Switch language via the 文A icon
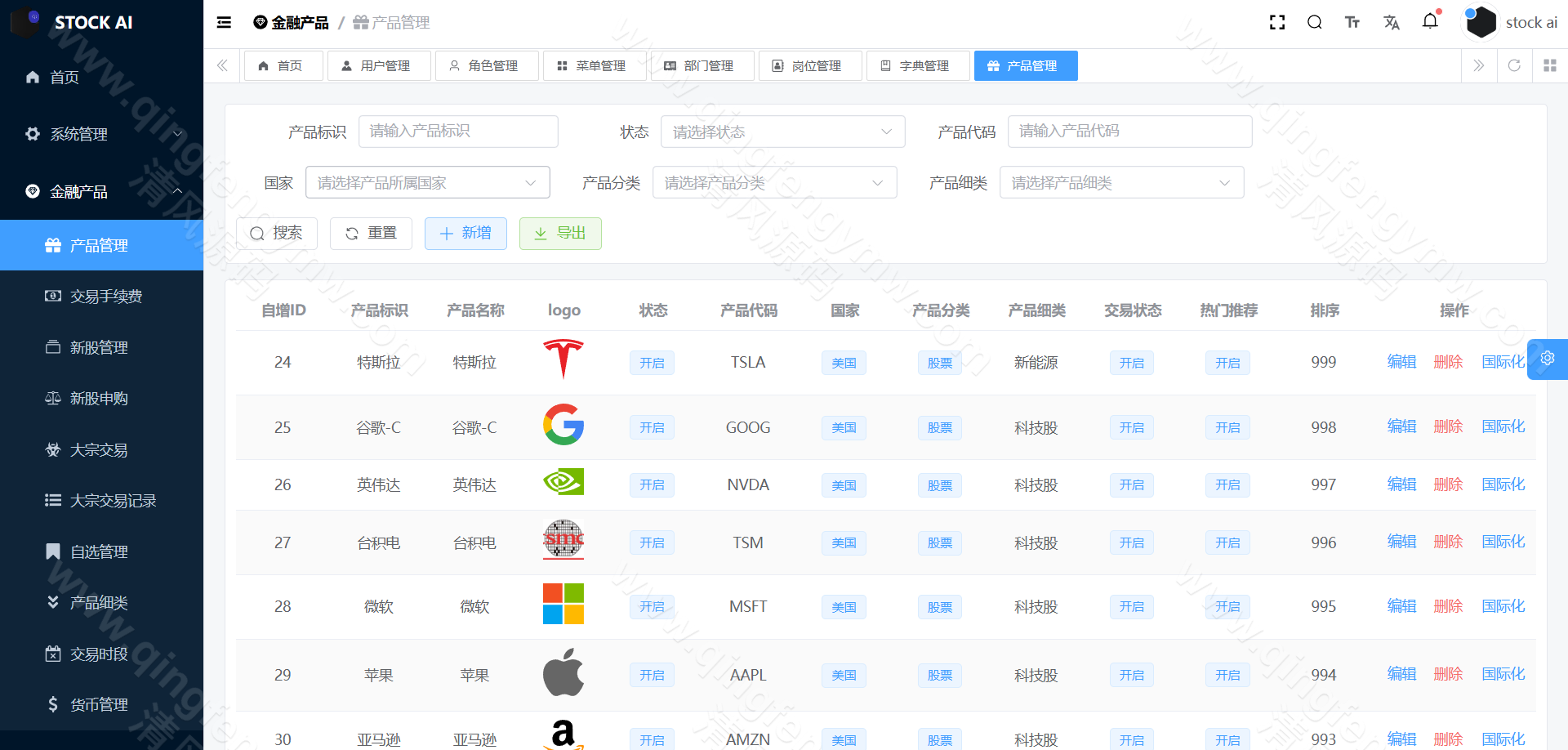The height and width of the screenshot is (750, 1568). tap(1392, 22)
